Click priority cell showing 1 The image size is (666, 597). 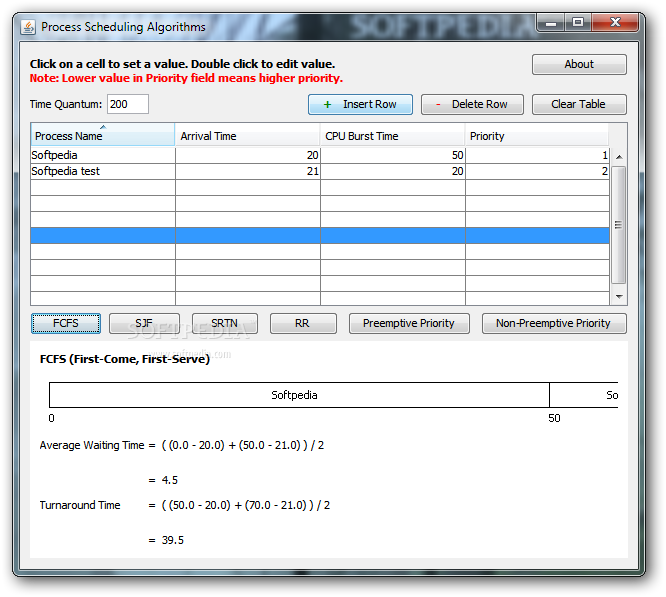(538, 155)
